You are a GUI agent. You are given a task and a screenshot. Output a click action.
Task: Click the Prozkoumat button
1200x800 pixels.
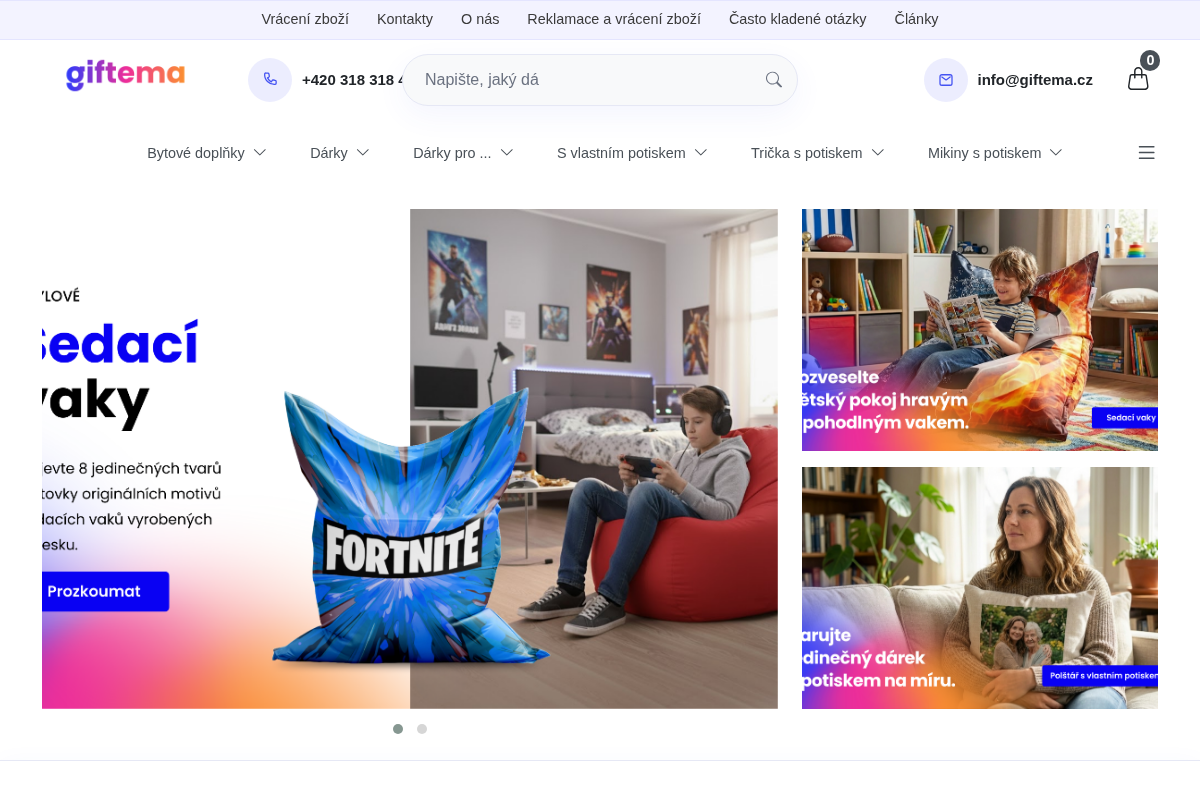point(104,591)
